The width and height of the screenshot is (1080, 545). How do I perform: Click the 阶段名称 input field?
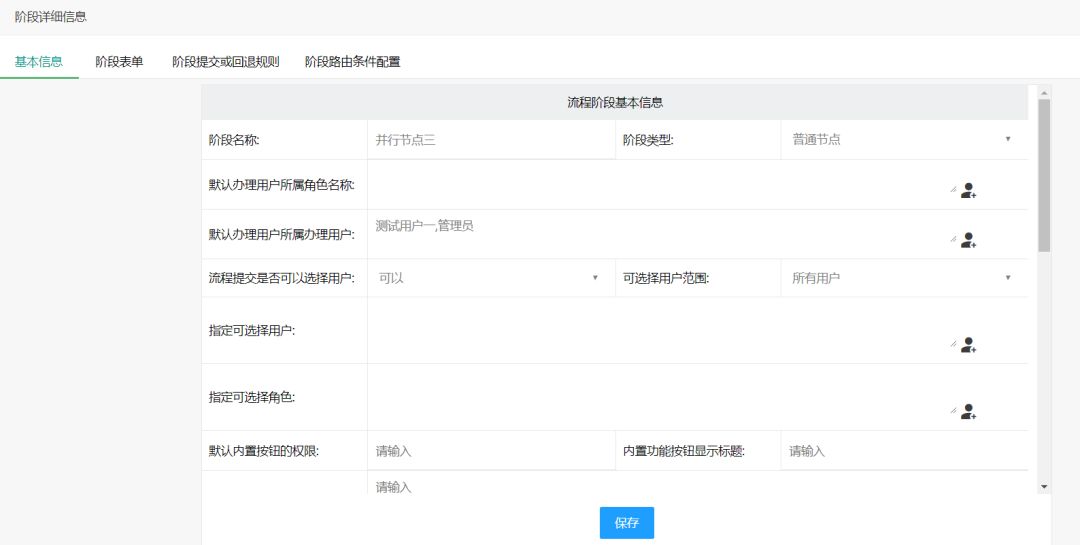[x=490, y=140]
